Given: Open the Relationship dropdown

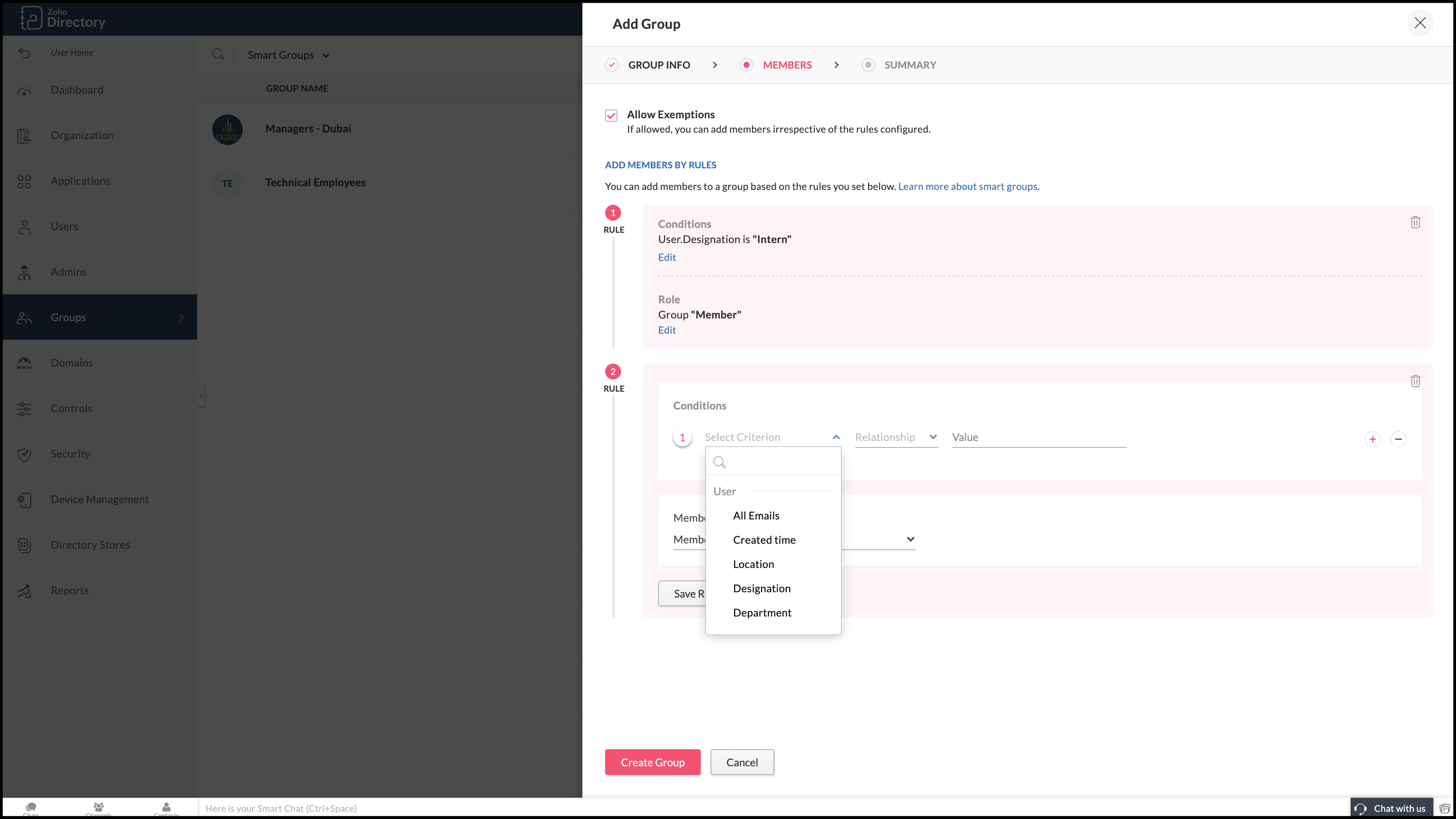Looking at the screenshot, I should pyautogui.click(x=896, y=437).
